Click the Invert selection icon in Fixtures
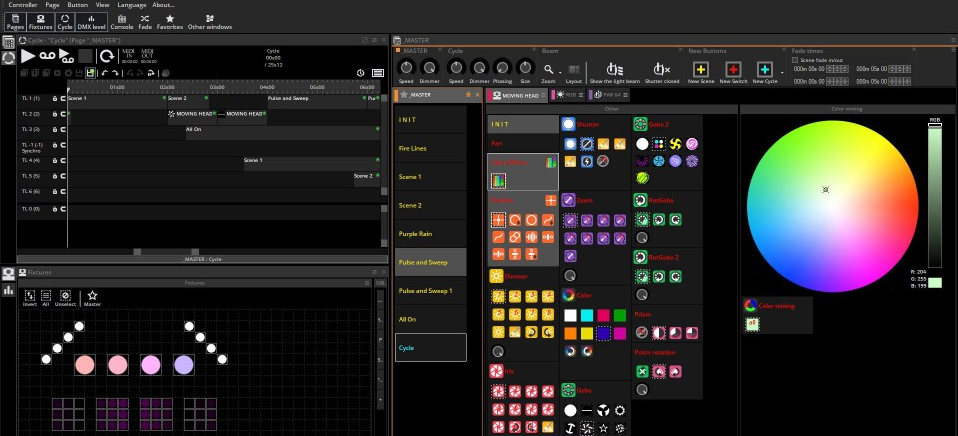The image size is (958, 436). click(x=28, y=296)
